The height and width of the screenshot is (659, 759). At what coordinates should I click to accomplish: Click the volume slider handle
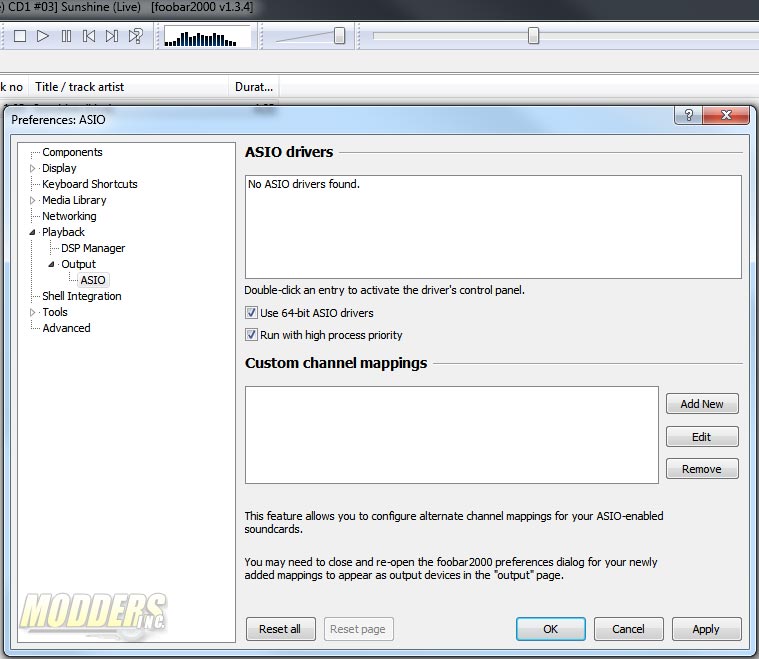339,36
